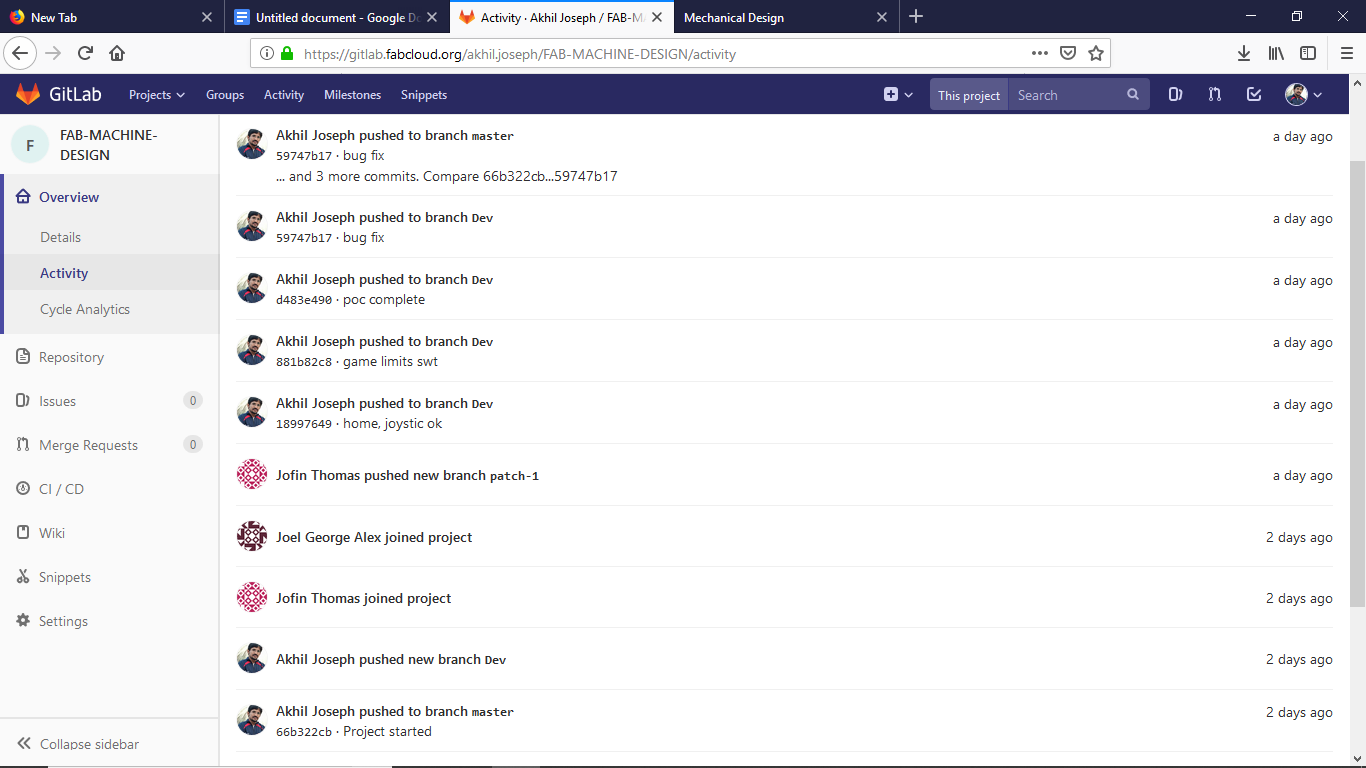Bookmark this page with the star icon
The width and height of the screenshot is (1366, 768).
1096,53
